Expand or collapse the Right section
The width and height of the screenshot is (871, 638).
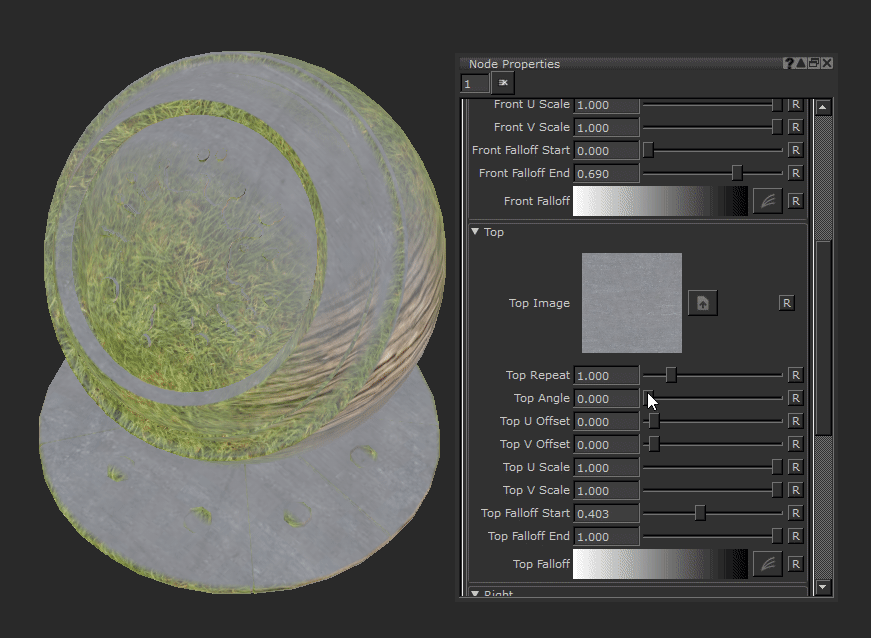[x=475, y=594]
